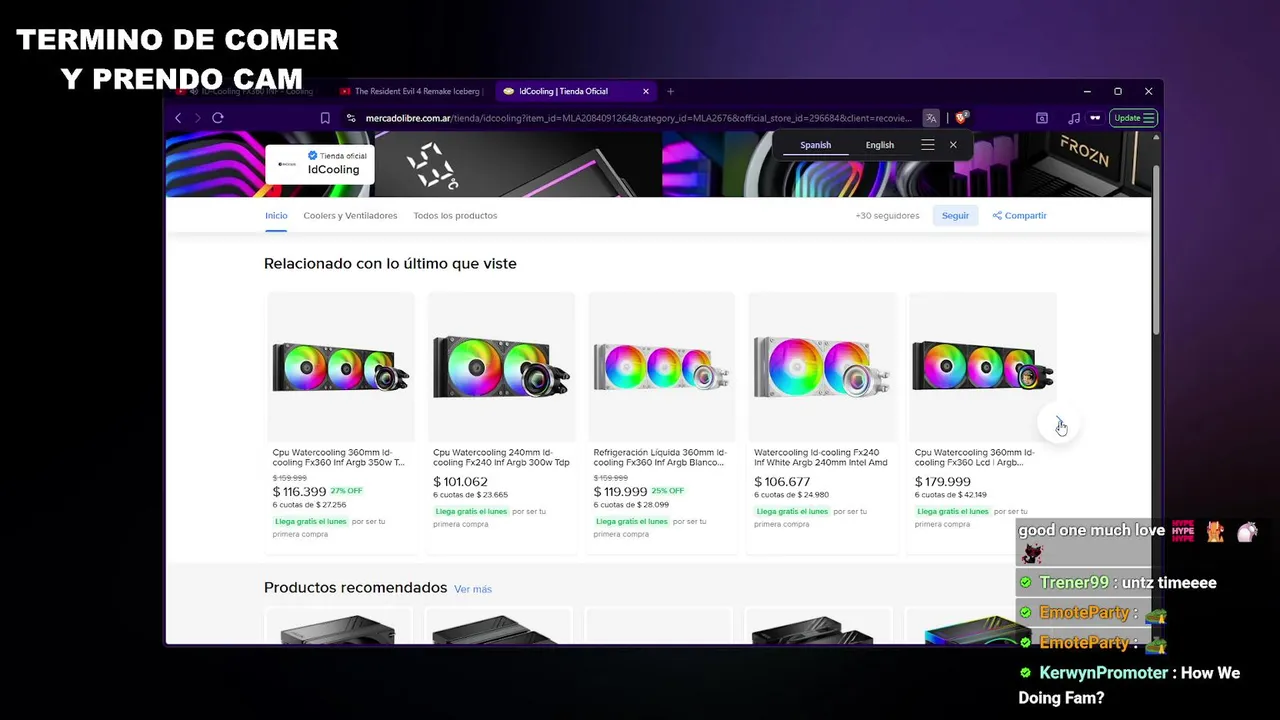Open the Update browser menu button
This screenshot has width=1280, height=720.
click(x=1134, y=118)
